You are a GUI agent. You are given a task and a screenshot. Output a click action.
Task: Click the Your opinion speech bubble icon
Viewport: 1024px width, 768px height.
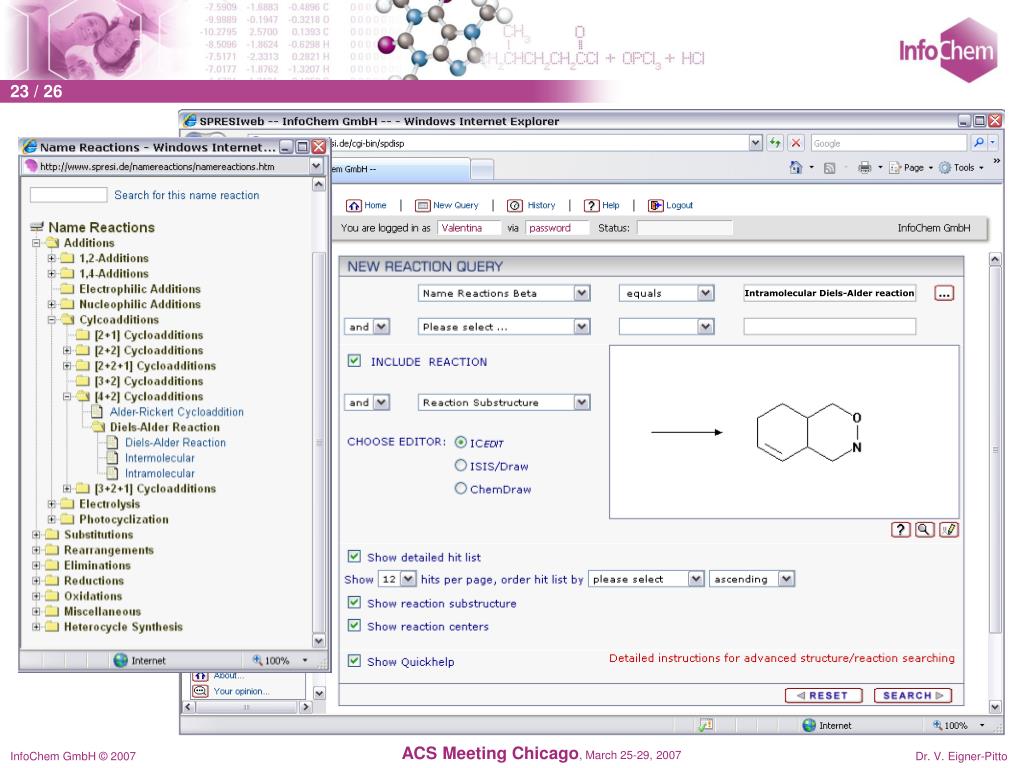click(200, 691)
